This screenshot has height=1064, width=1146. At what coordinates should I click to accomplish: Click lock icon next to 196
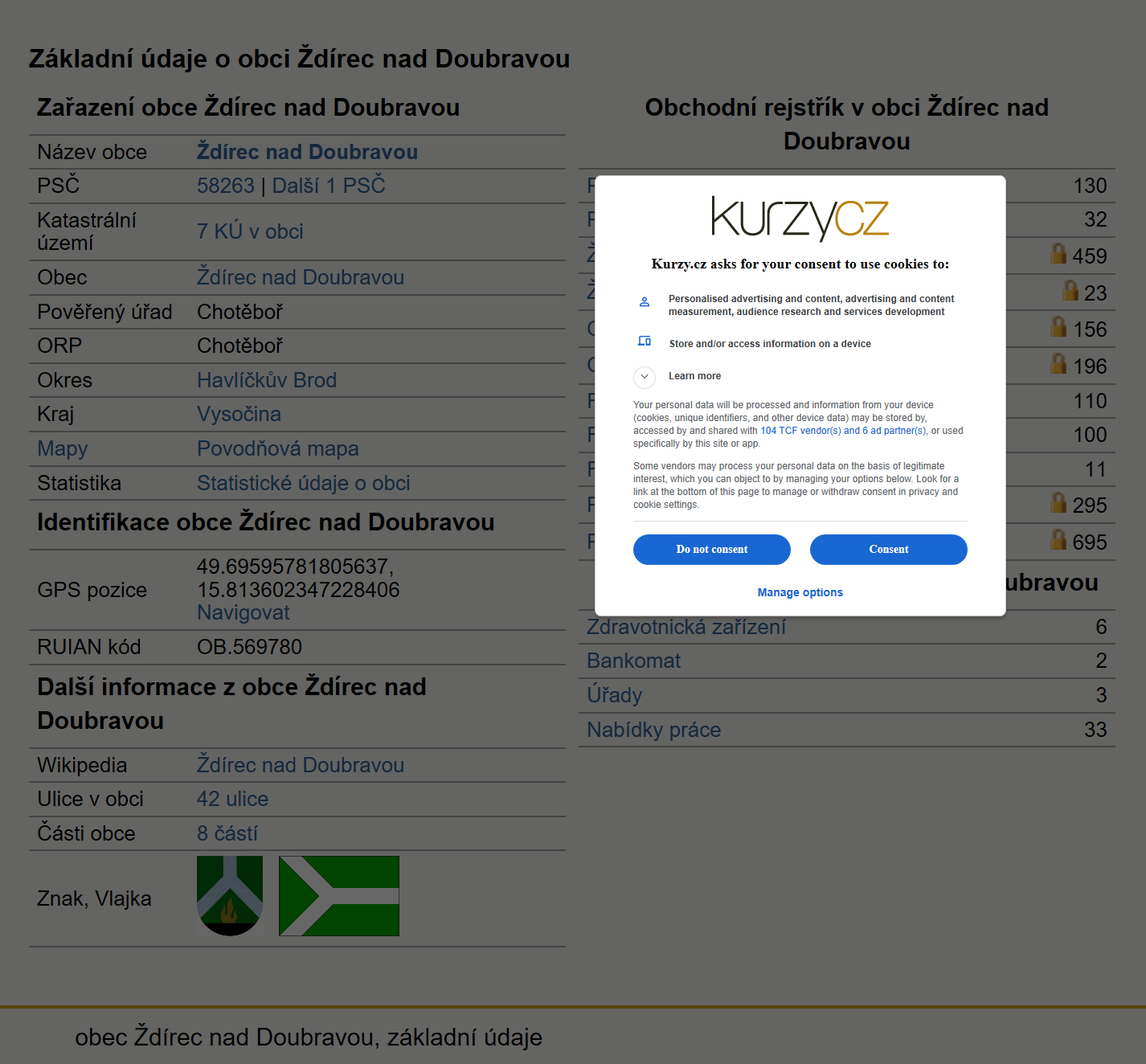click(x=1058, y=363)
